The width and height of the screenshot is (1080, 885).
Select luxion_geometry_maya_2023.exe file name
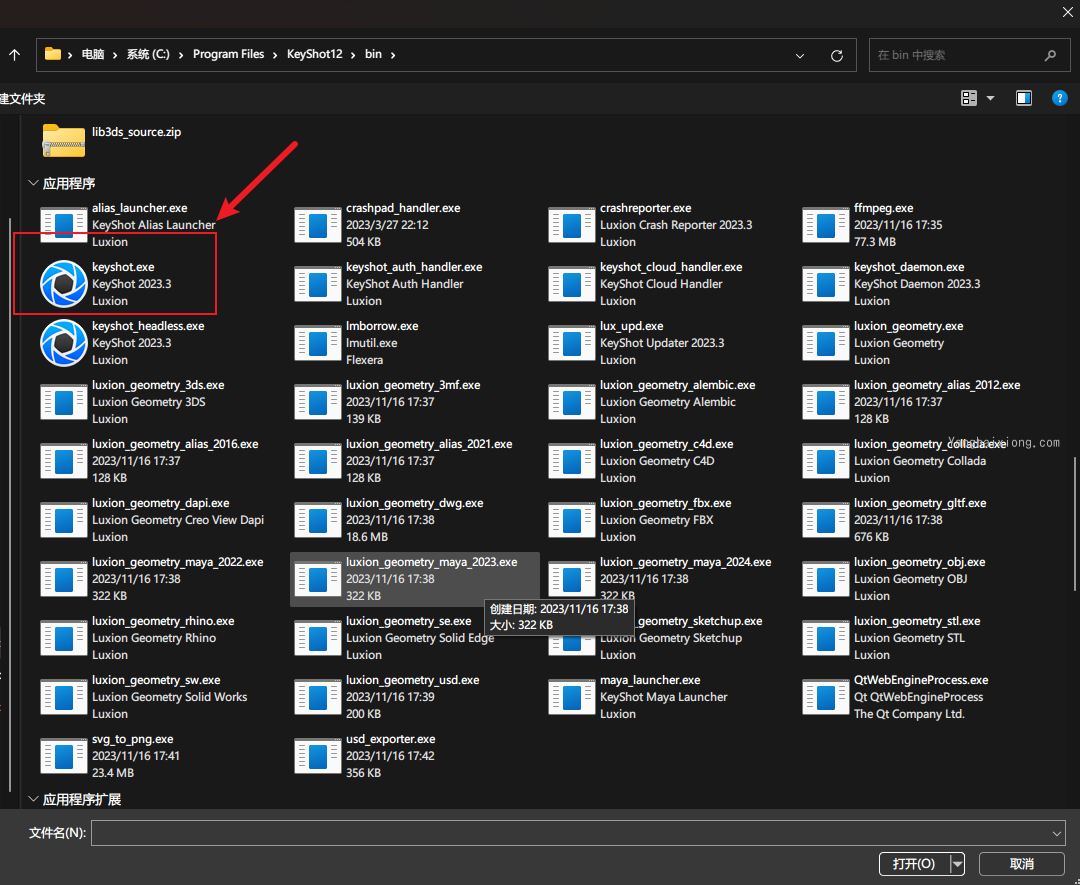(x=432, y=562)
